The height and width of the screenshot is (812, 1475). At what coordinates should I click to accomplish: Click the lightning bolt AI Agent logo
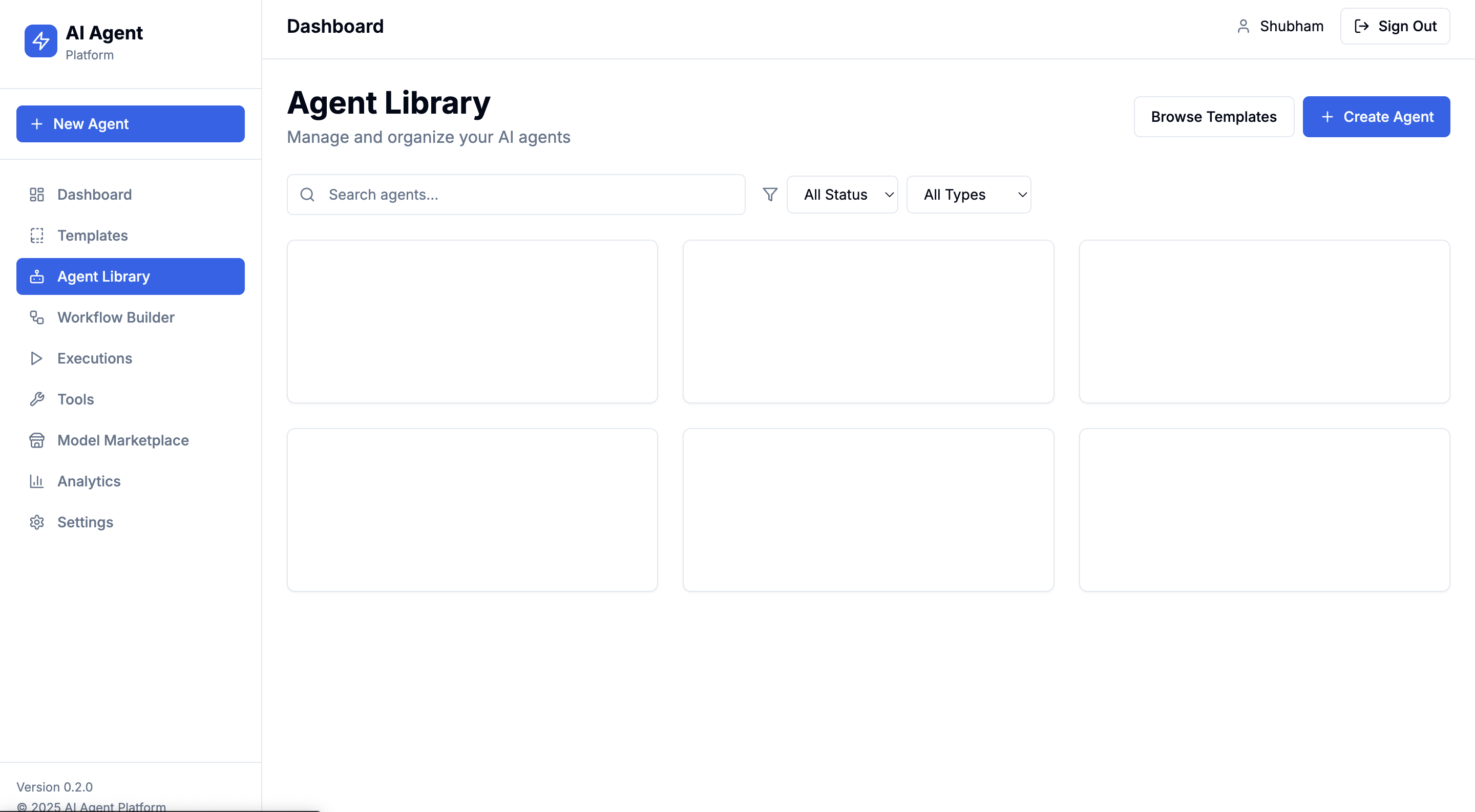[x=40, y=40]
